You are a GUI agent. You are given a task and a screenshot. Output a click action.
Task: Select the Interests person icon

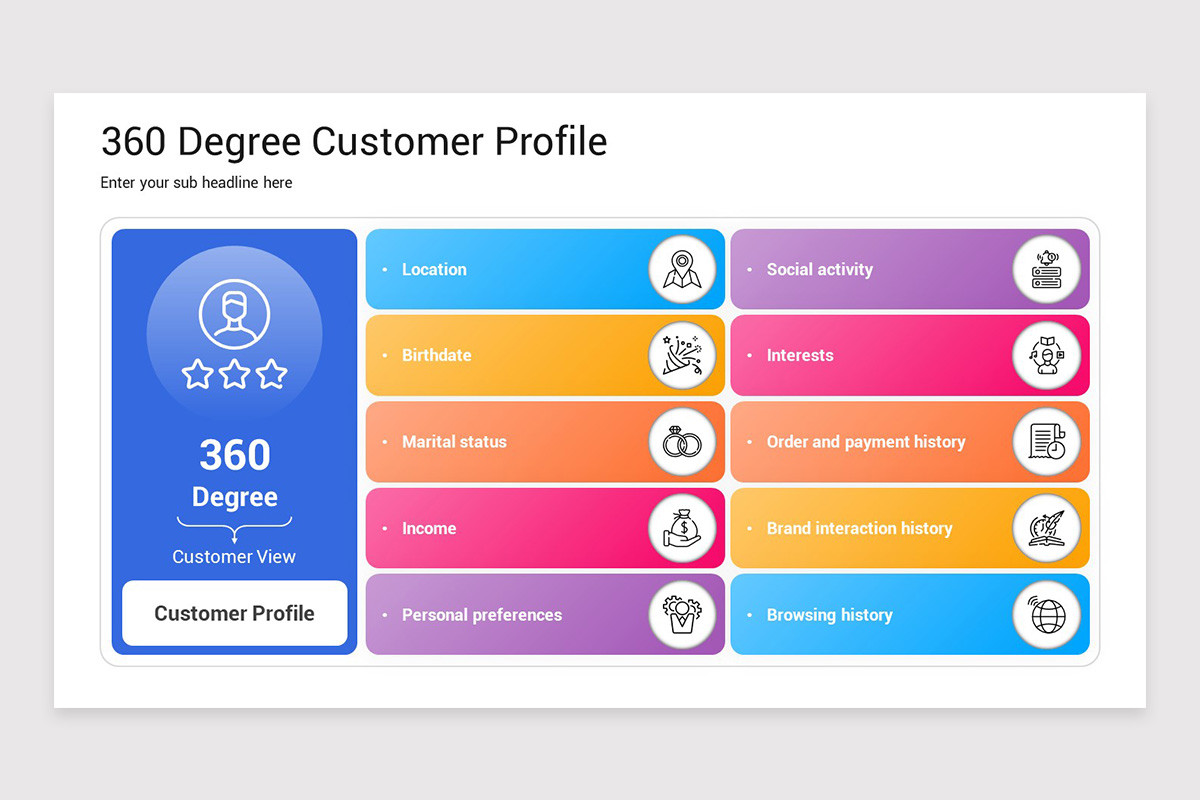[1047, 355]
